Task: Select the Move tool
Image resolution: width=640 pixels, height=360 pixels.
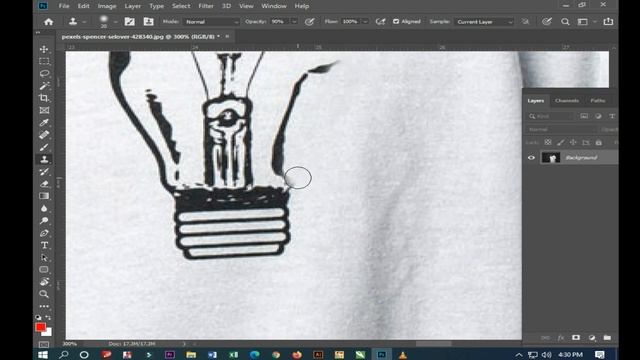Action: (44, 49)
